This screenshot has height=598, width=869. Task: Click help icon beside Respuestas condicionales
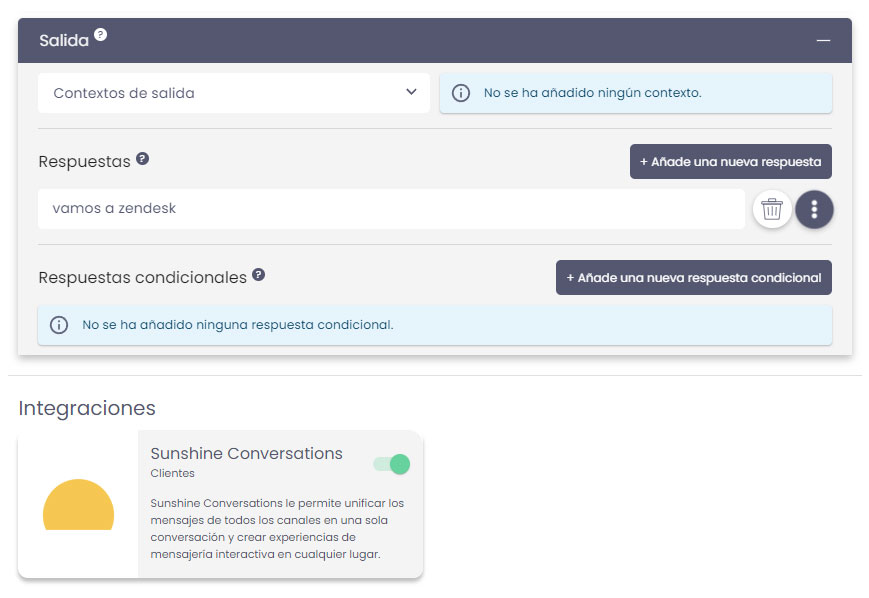pos(258,275)
